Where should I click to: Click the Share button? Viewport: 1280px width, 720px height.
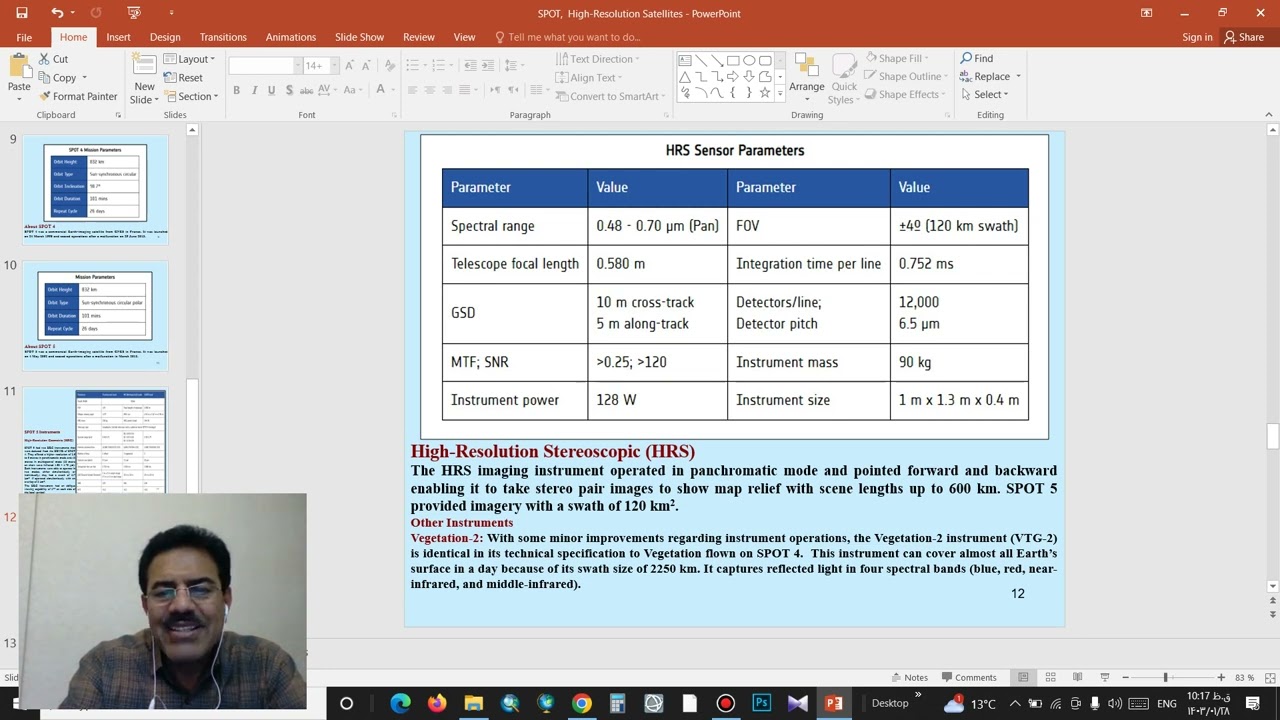click(1244, 37)
